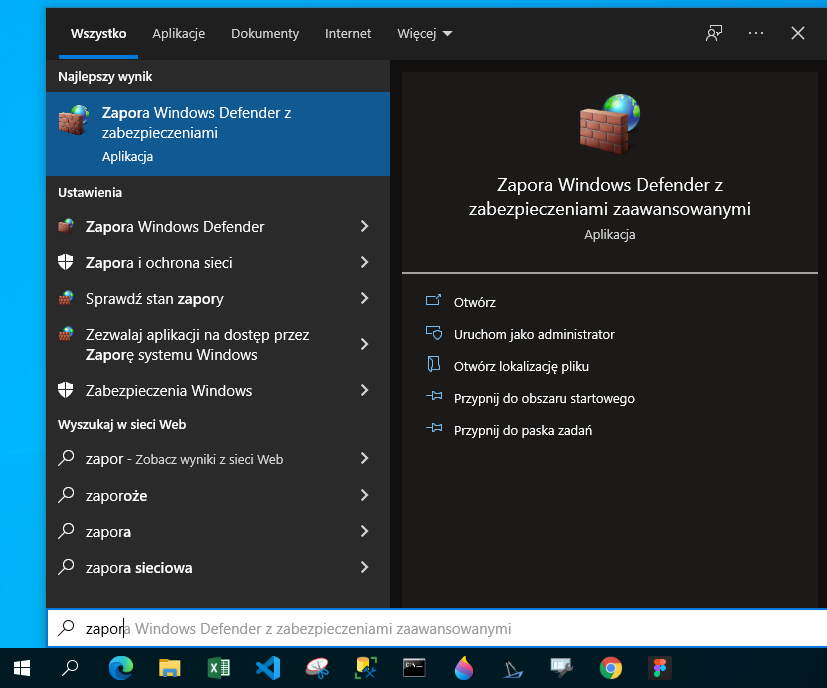Click the pin icon for paska zadań

pos(434,428)
